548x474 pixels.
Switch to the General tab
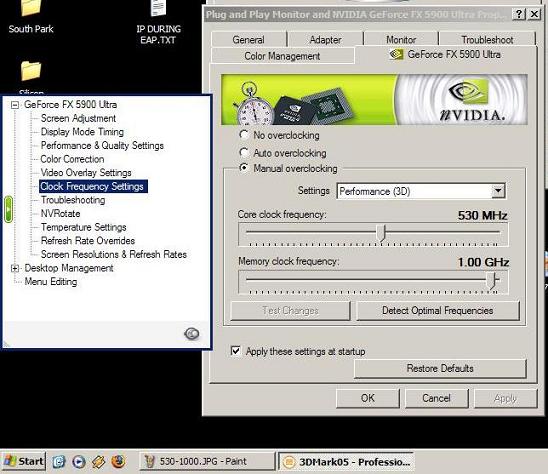tap(248, 40)
